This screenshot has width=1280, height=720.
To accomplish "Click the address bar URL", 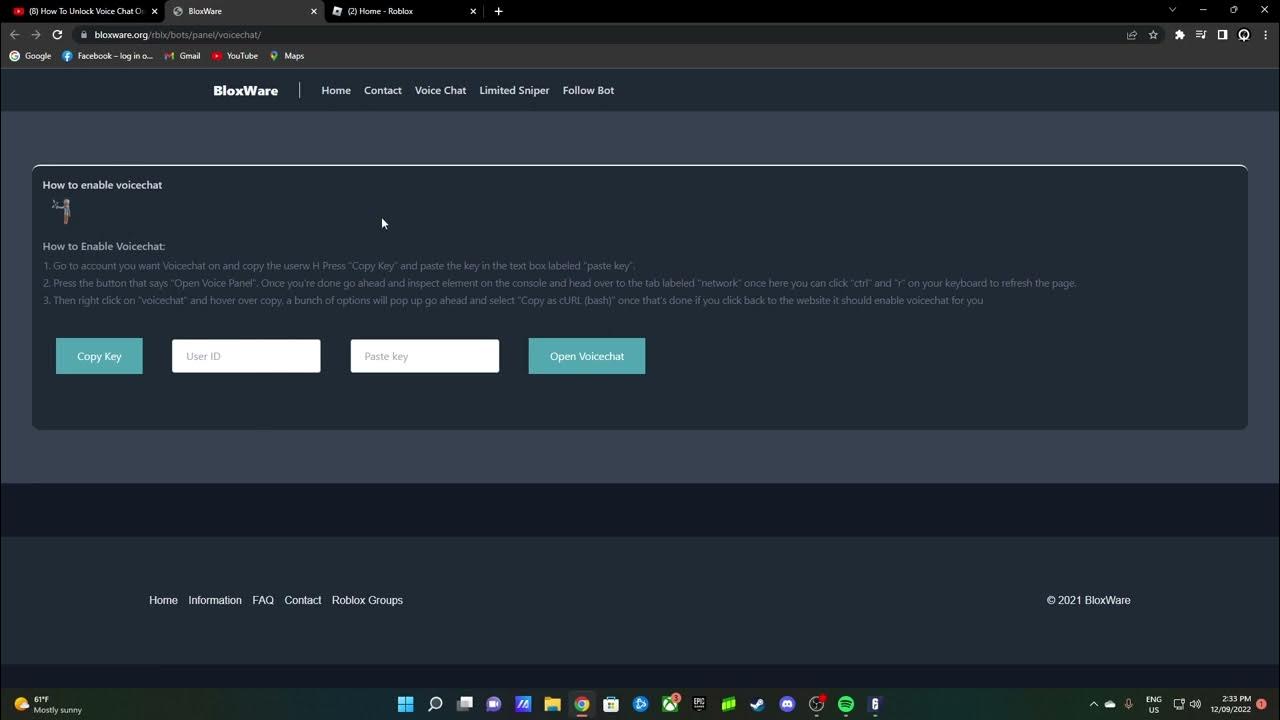I will click(178, 35).
